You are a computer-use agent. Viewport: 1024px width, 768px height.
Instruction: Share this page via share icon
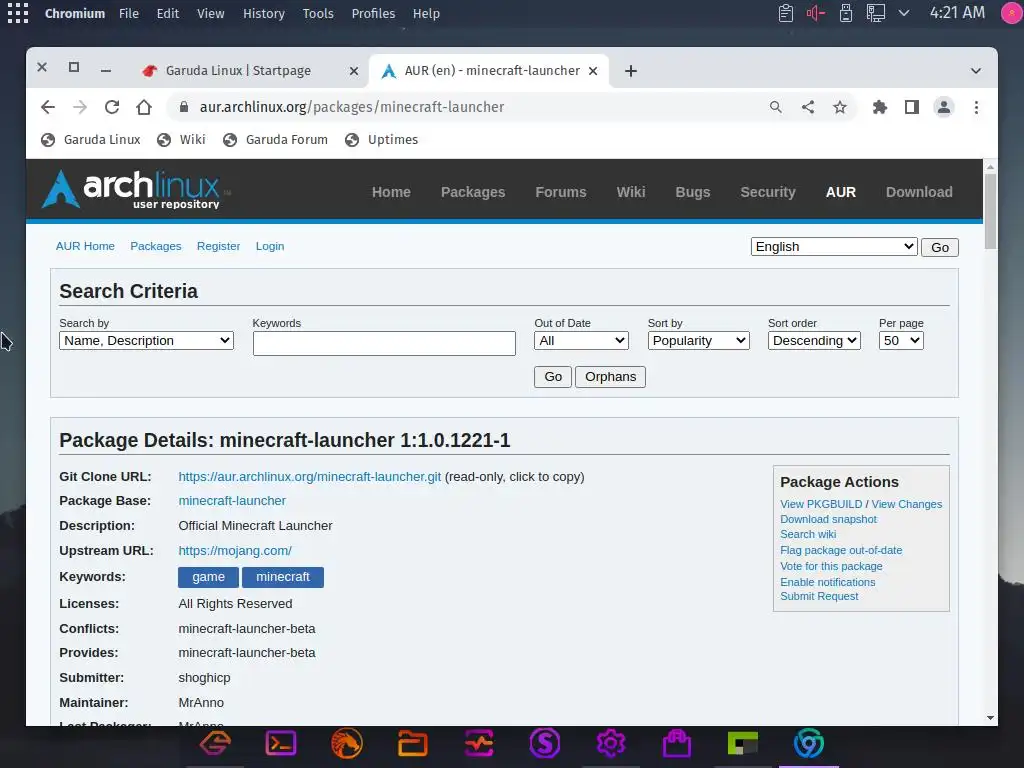coord(808,107)
